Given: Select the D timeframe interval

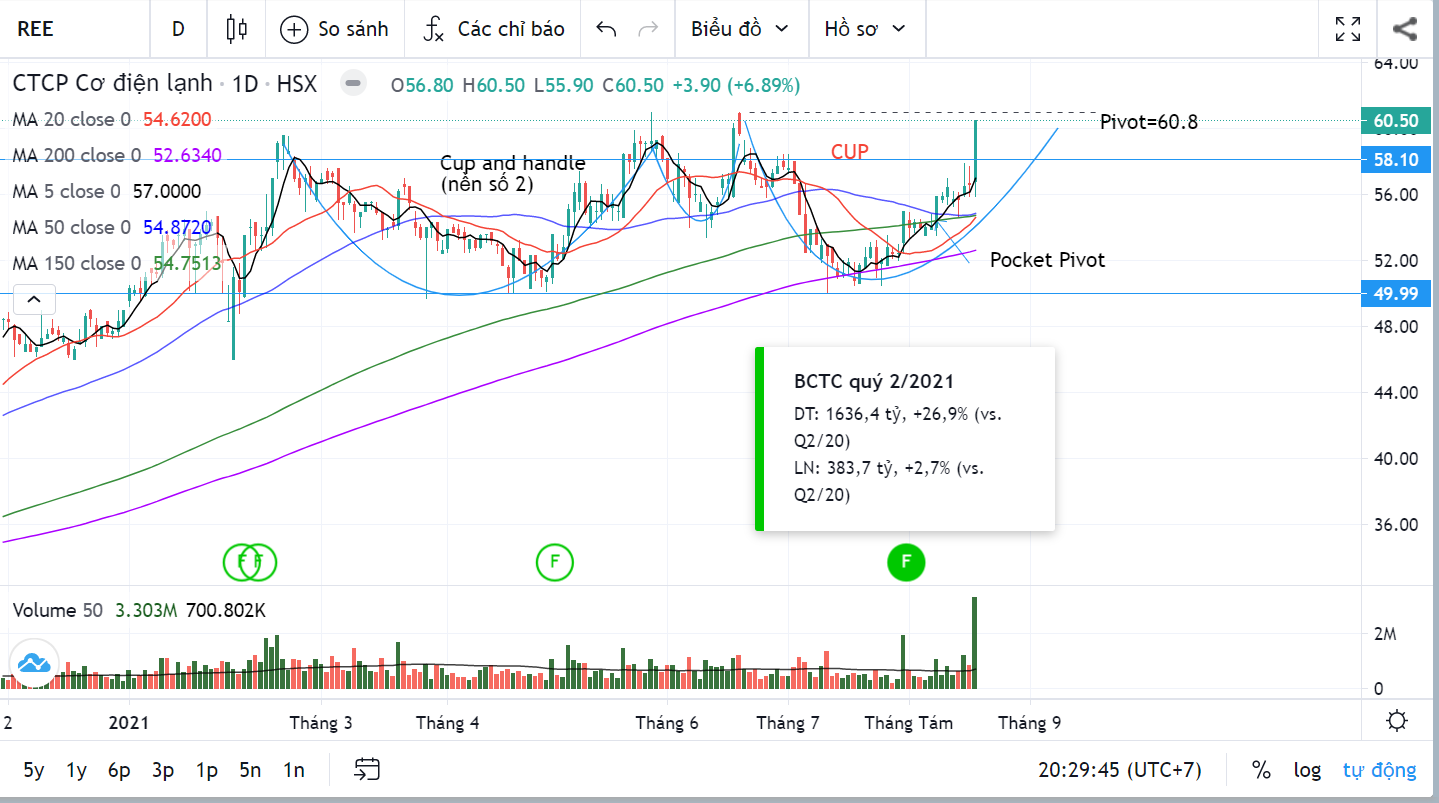Looking at the screenshot, I should pyautogui.click(x=178, y=29).
